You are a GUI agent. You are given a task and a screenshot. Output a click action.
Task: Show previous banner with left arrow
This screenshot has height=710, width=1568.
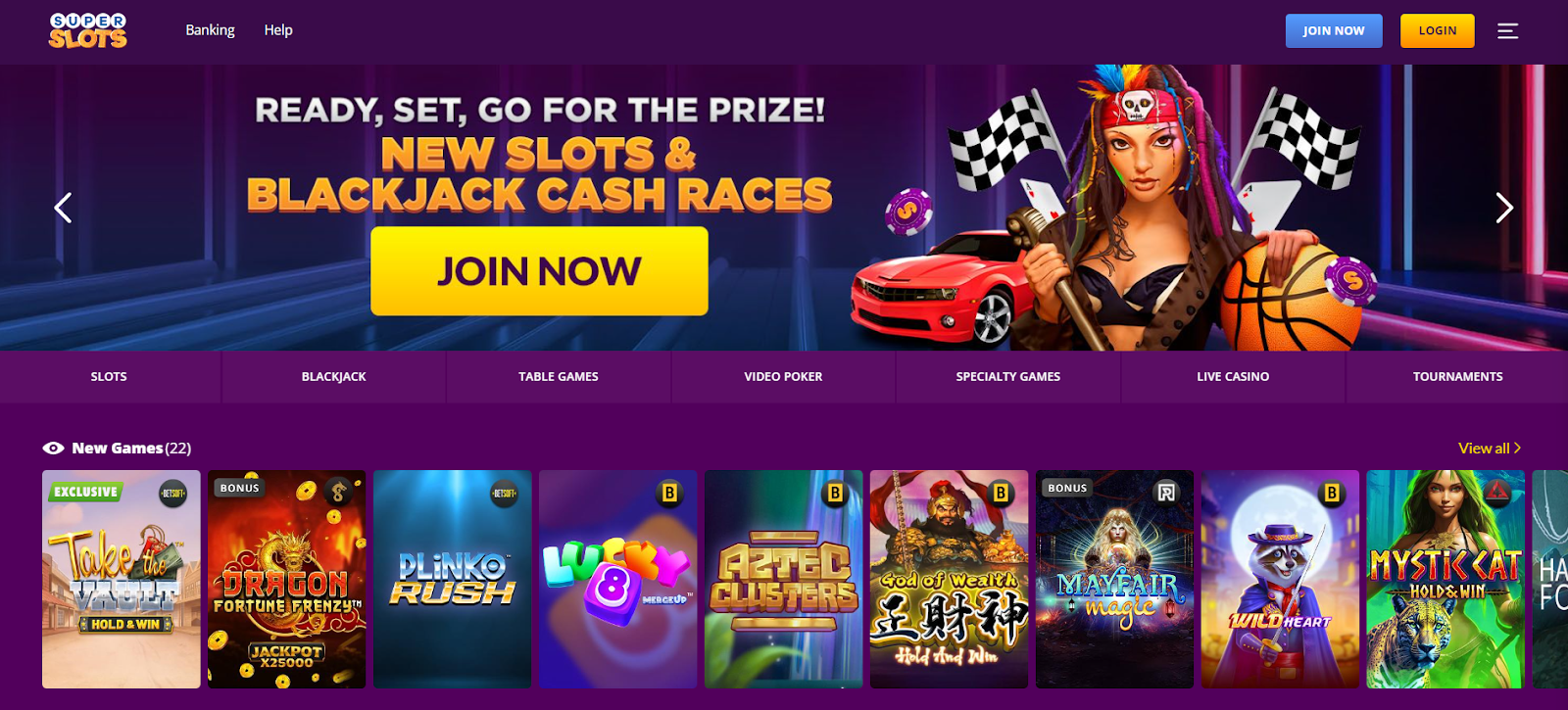point(63,208)
